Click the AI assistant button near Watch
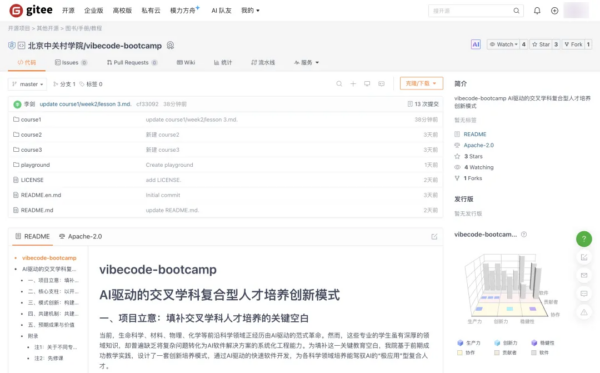The height and width of the screenshot is (373, 600). click(x=476, y=44)
